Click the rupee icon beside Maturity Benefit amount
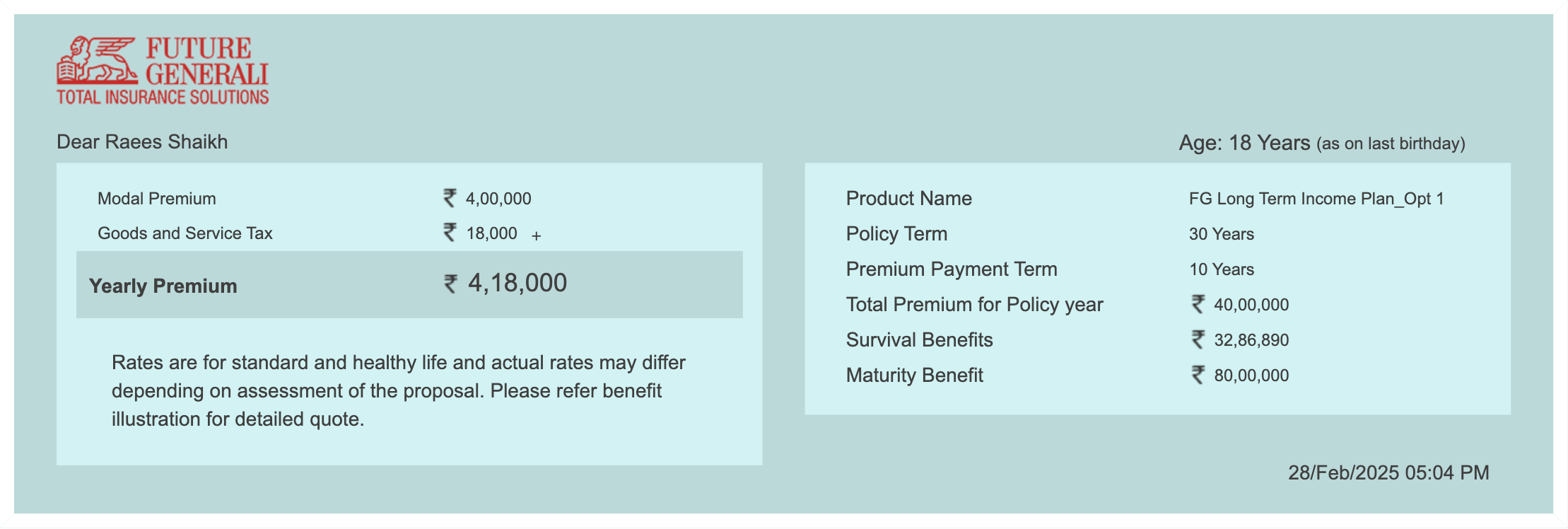 coord(1198,375)
